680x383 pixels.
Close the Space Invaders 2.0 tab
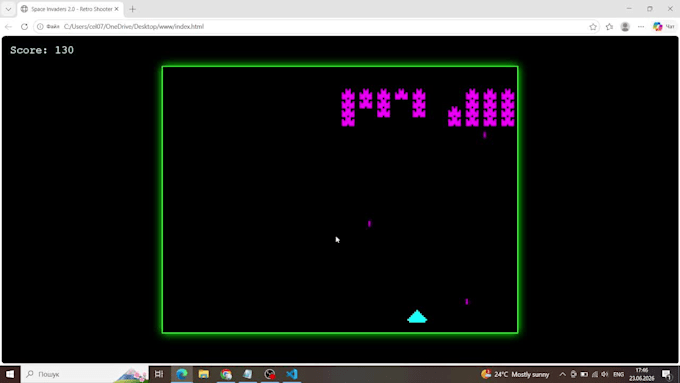click(116, 9)
